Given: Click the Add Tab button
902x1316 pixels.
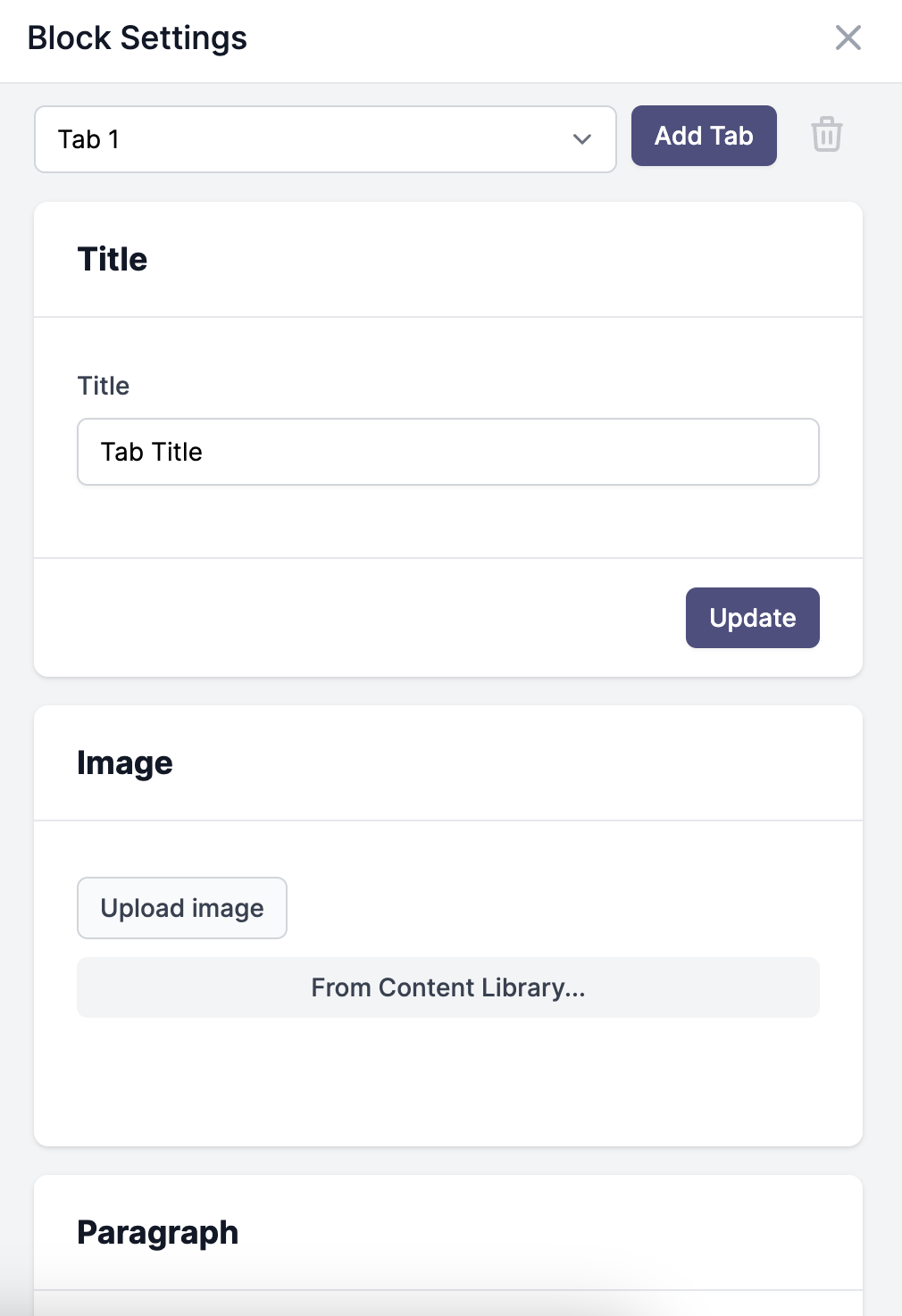Looking at the screenshot, I should point(704,136).
